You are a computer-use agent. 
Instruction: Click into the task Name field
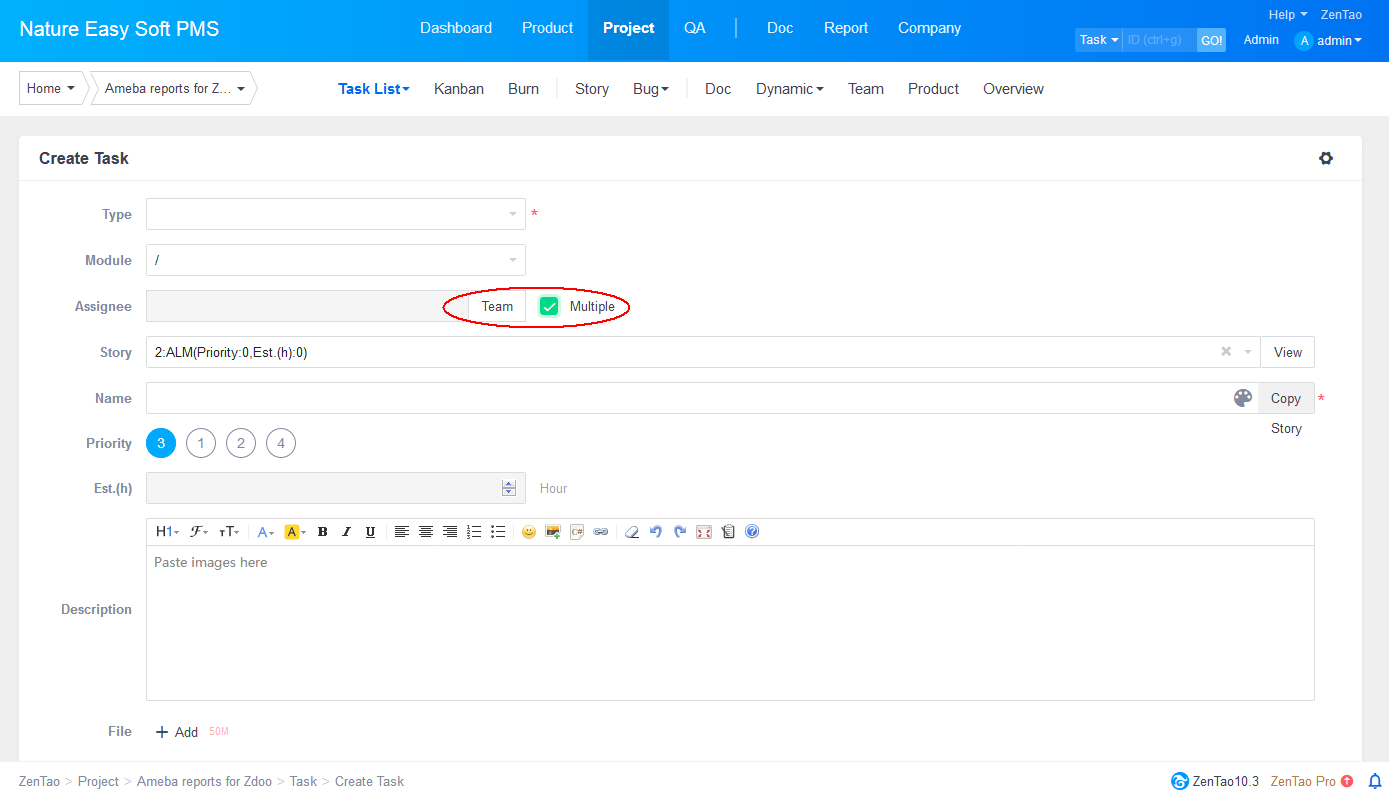click(x=688, y=398)
